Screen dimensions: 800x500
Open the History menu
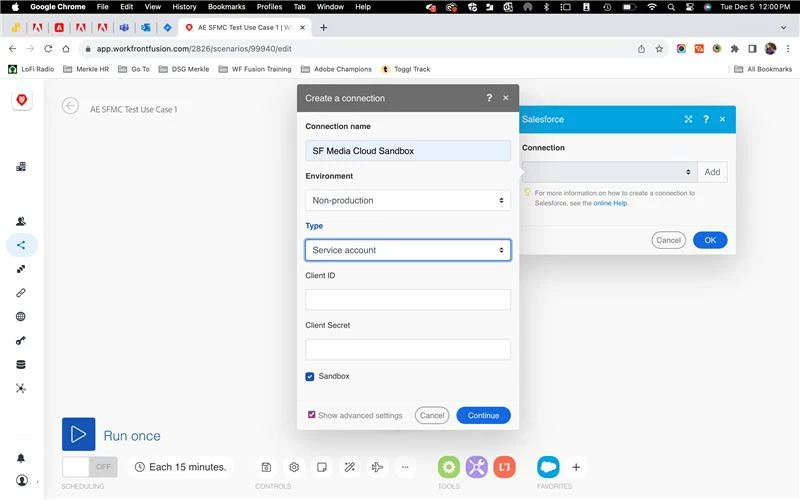[x=184, y=7]
